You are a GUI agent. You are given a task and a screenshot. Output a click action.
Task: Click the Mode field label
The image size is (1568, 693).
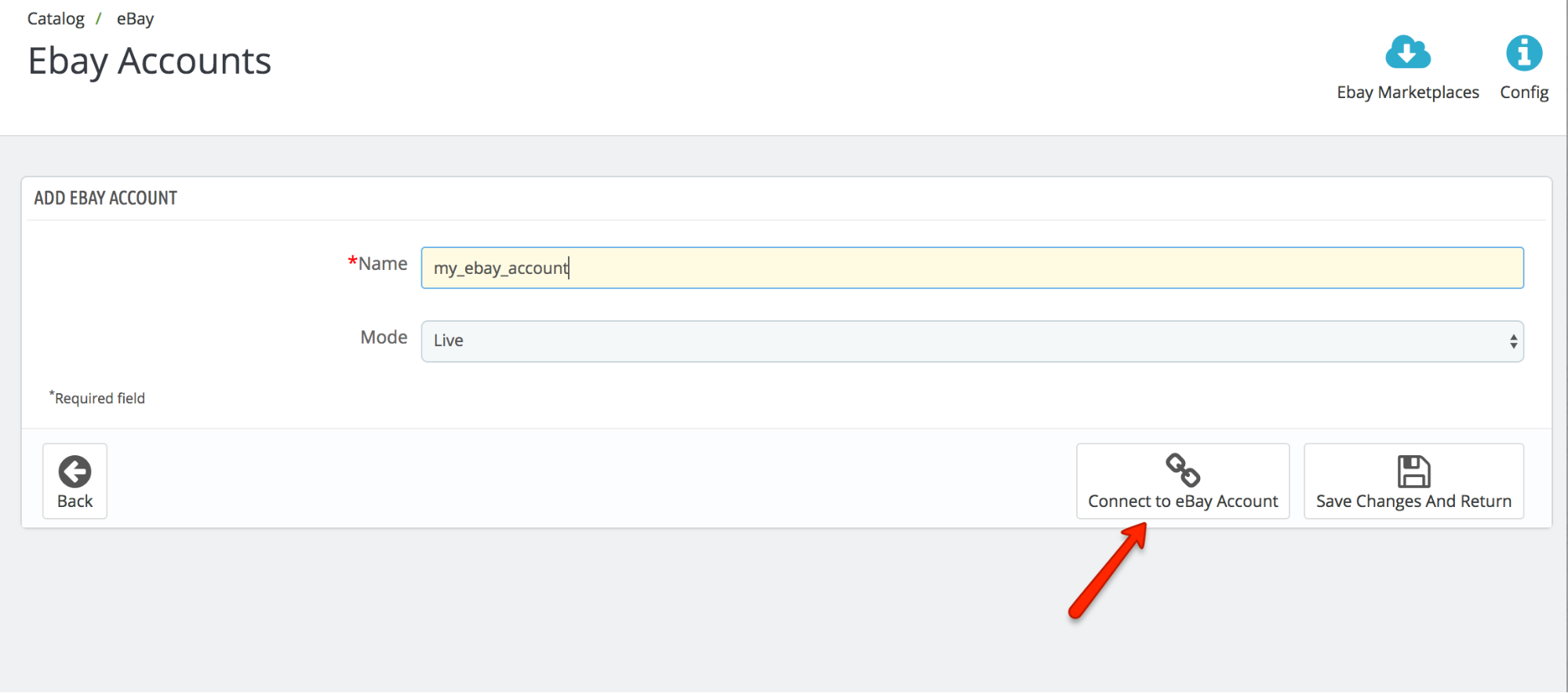pyautogui.click(x=384, y=337)
